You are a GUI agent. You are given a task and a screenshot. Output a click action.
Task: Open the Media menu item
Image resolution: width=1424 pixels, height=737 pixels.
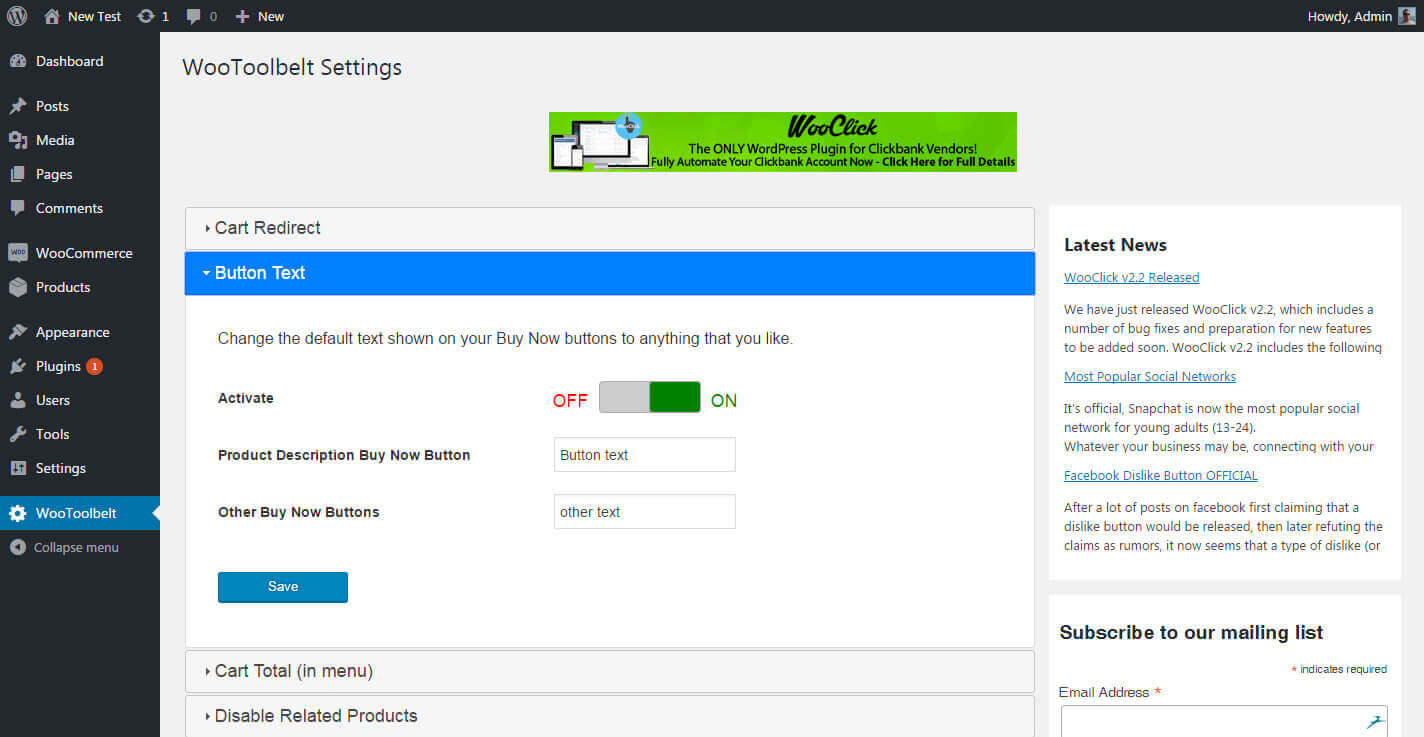pos(80,140)
